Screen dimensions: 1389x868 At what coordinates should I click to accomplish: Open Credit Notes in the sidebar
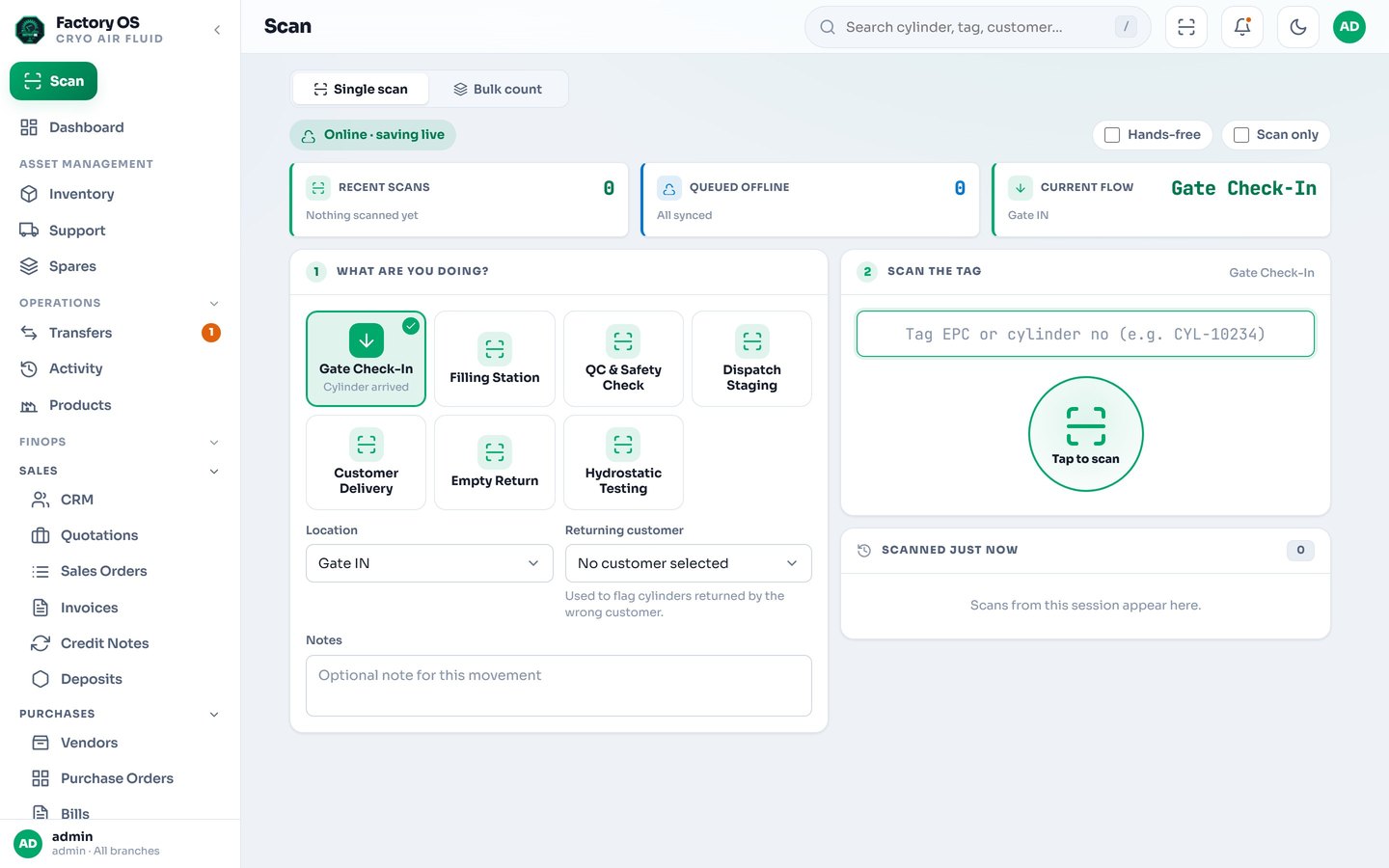pyautogui.click(x=125, y=643)
